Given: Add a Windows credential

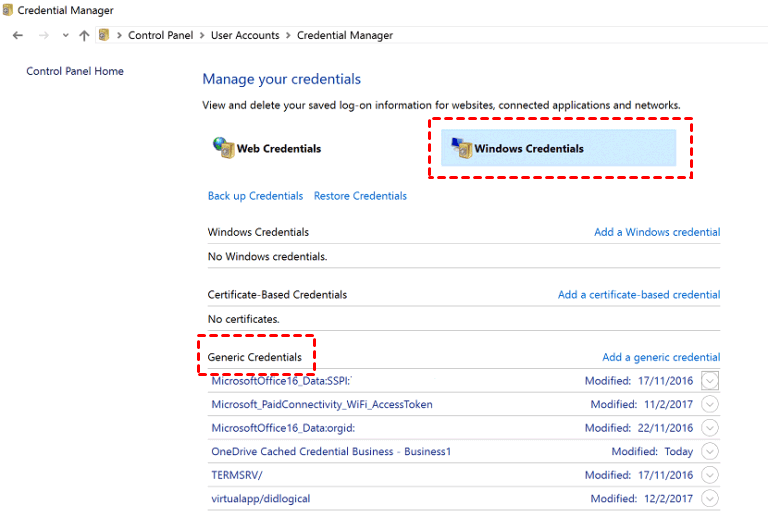Looking at the screenshot, I should pyautogui.click(x=656, y=232).
